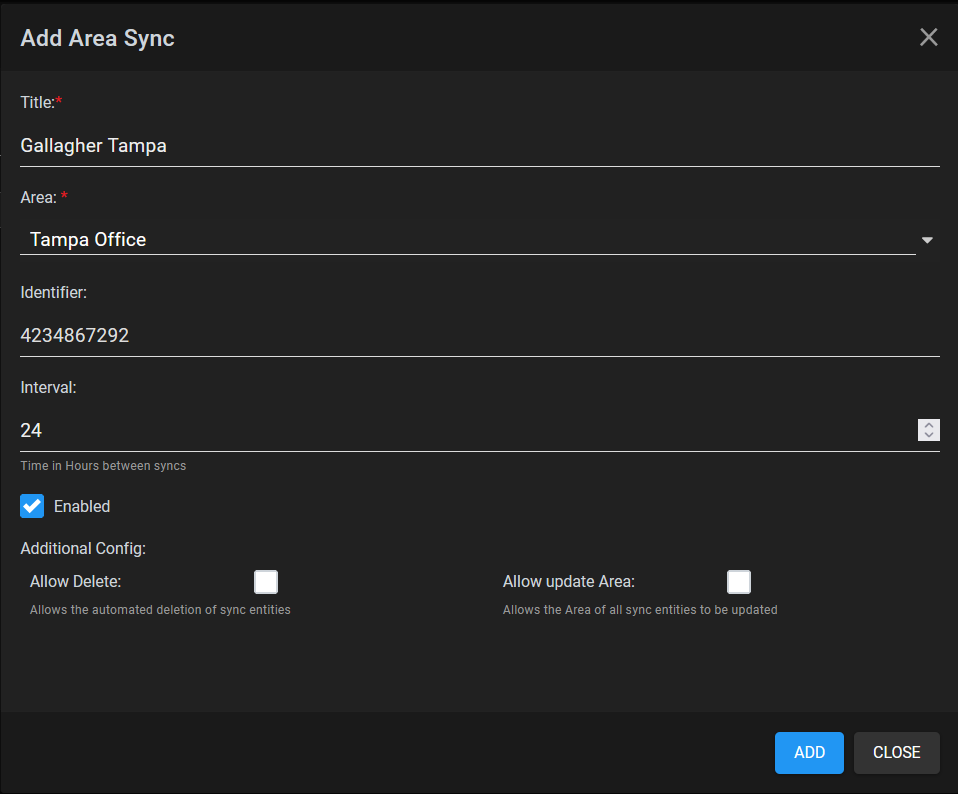Select the 'Time in Hours between syncs' hint
958x794 pixels.
click(103, 465)
